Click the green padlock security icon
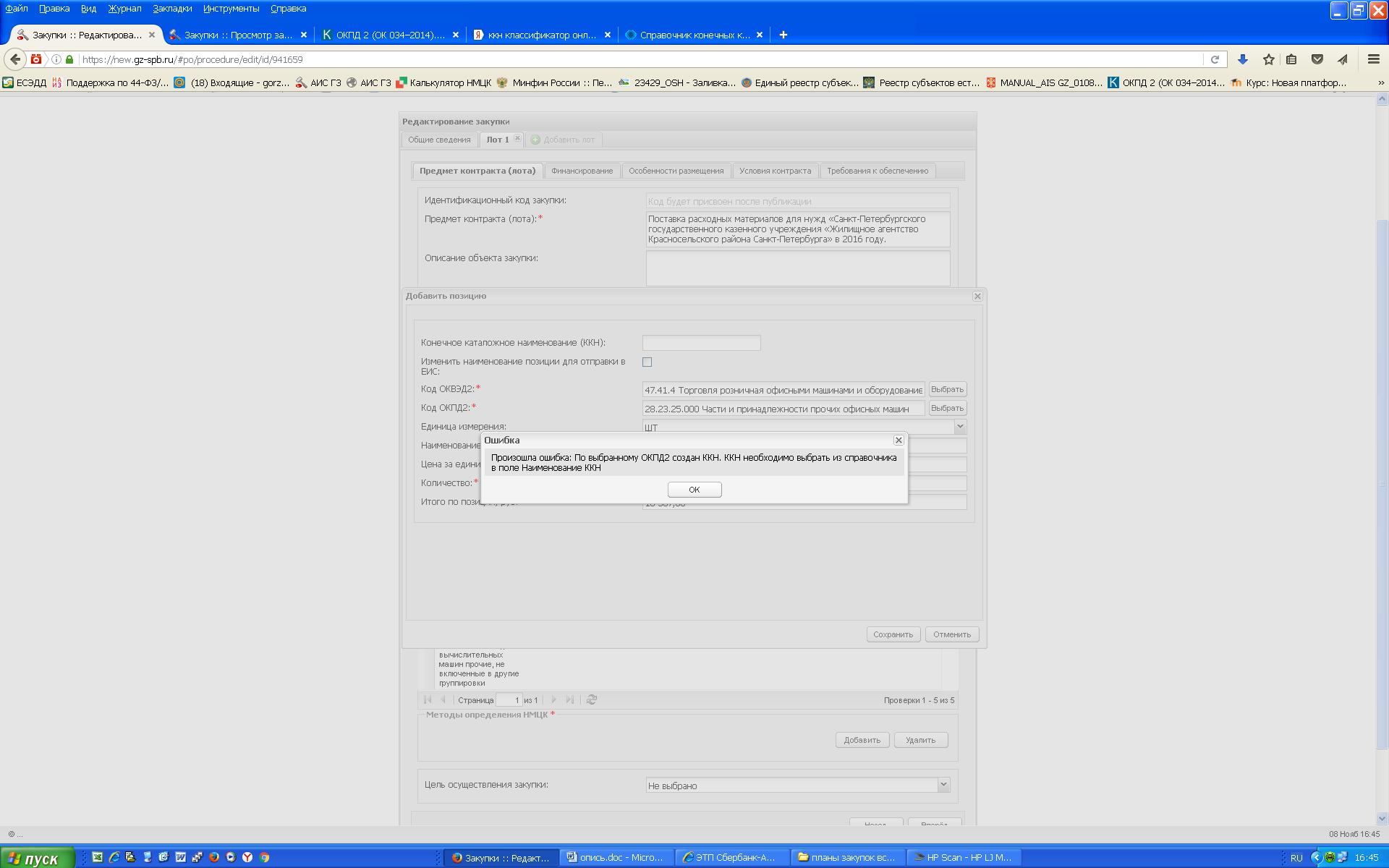The width and height of the screenshot is (1389, 868). [69, 59]
